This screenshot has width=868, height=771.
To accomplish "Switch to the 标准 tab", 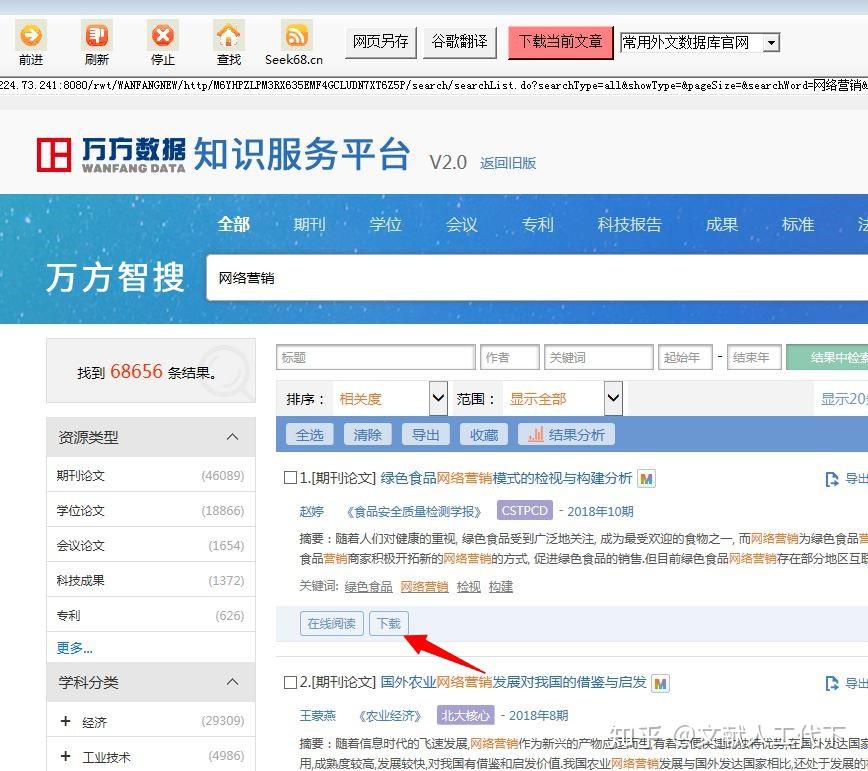I will pyautogui.click(x=798, y=225).
